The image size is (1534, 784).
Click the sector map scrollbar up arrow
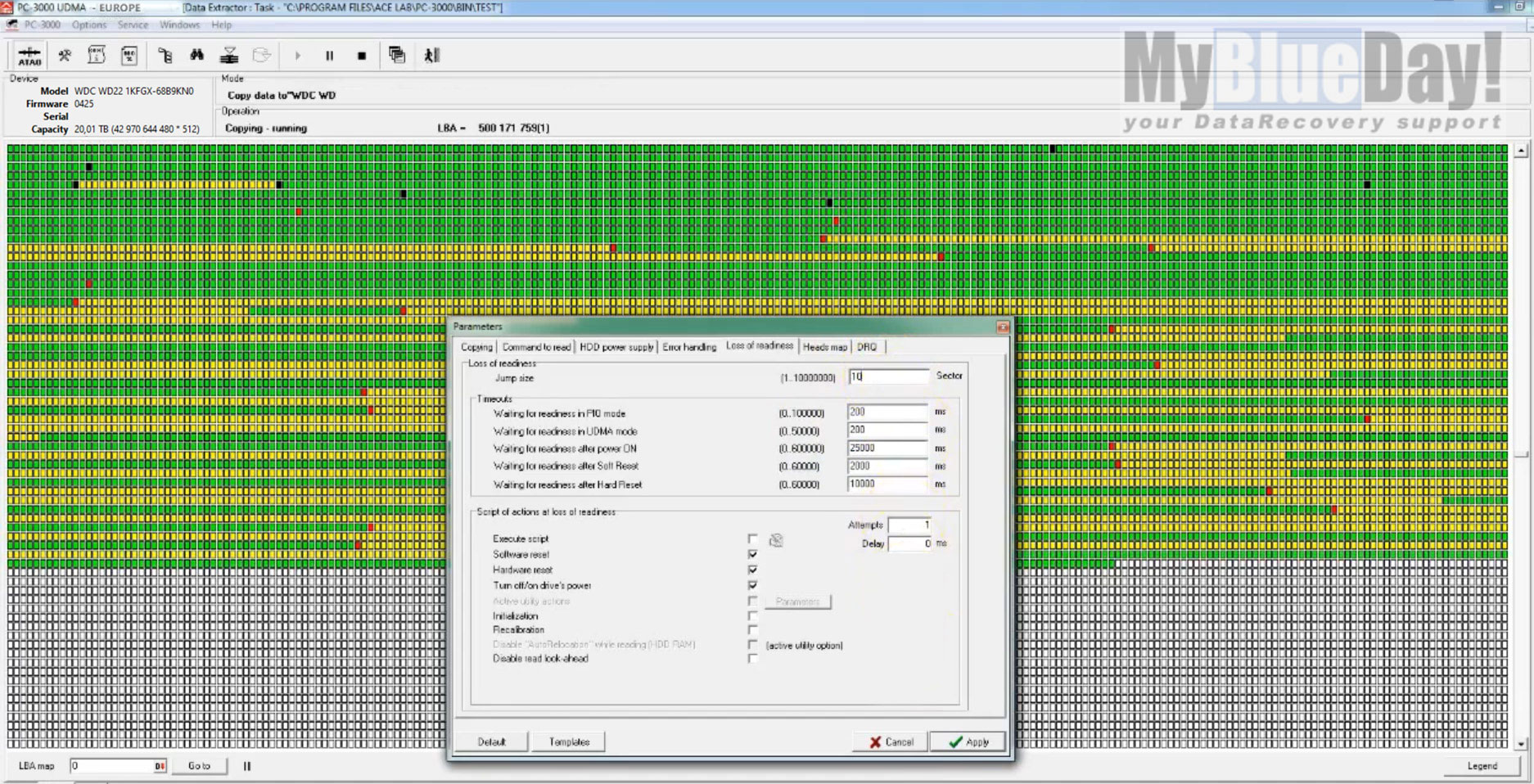1521,151
